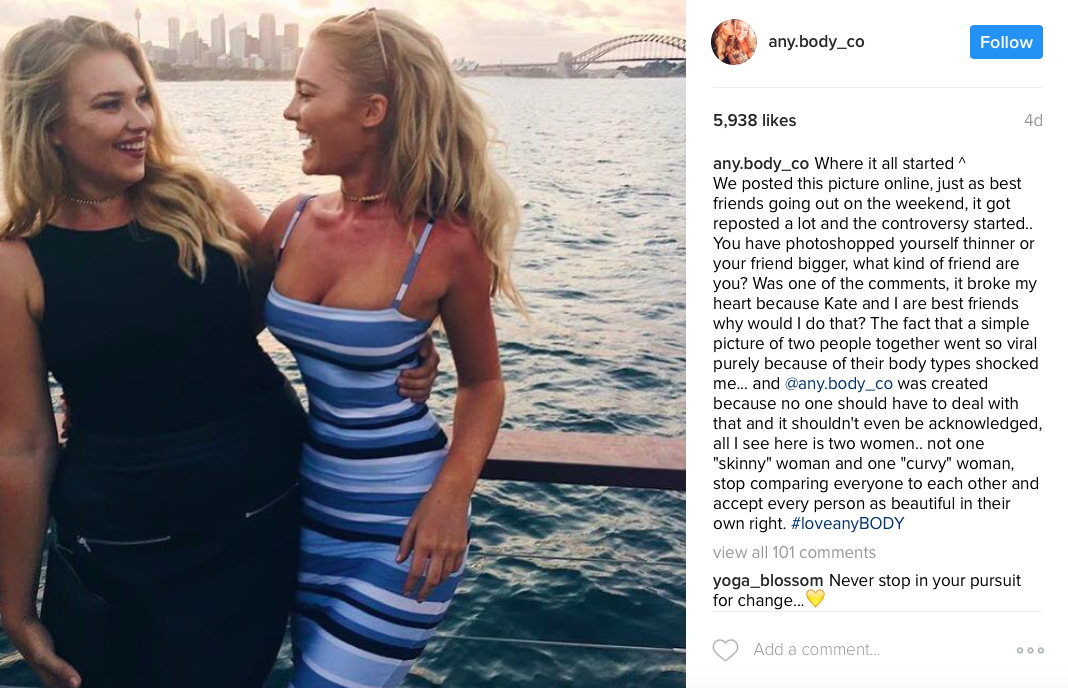Open the three-dot more options menu

(x=1030, y=651)
